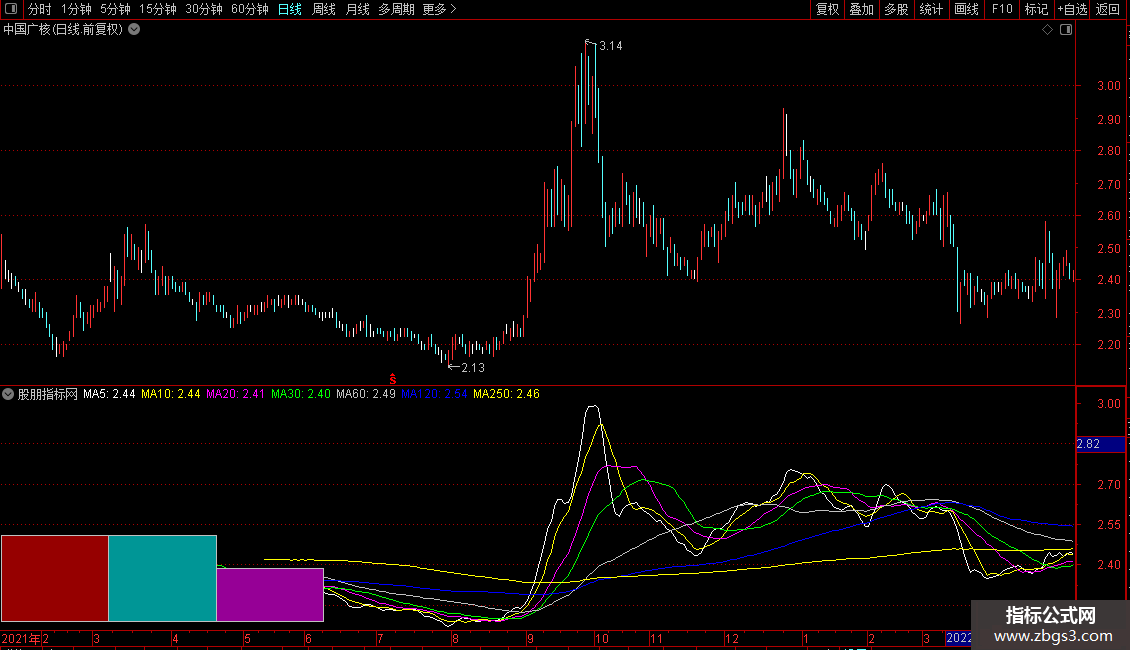Click the purple block in indicator panel
Viewport: 1130px width, 650px height.
pyautogui.click(x=270, y=595)
